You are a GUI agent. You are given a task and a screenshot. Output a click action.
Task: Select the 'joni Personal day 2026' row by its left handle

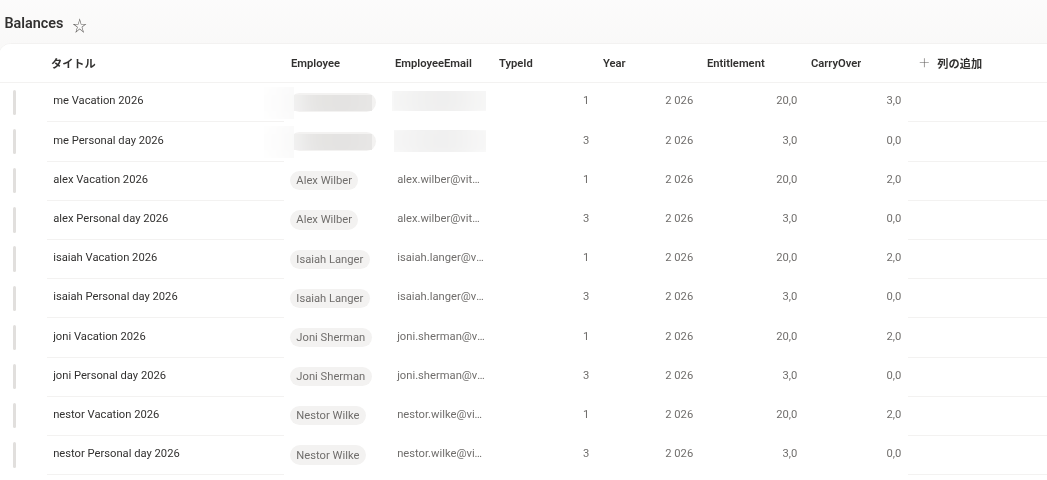tap(14, 377)
